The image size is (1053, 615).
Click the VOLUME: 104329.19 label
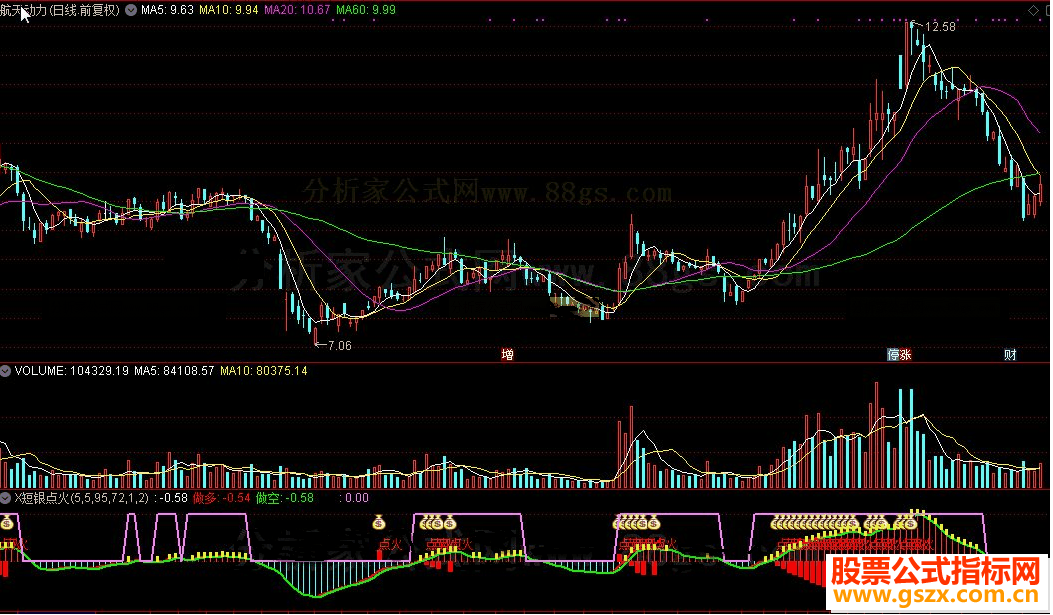[71, 371]
